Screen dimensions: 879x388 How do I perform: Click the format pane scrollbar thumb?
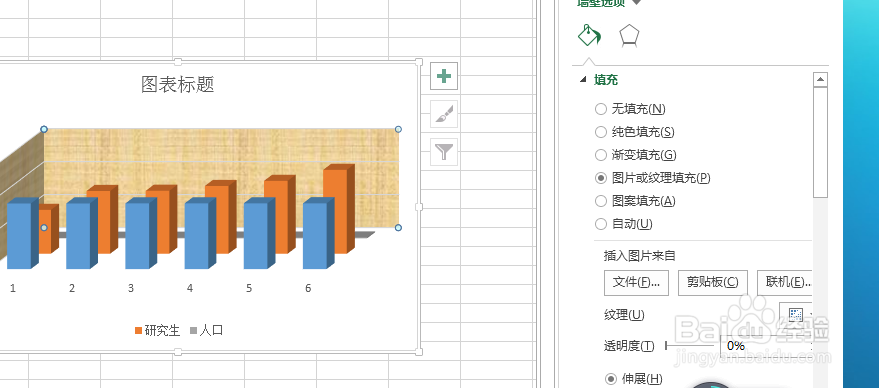[x=821, y=142]
